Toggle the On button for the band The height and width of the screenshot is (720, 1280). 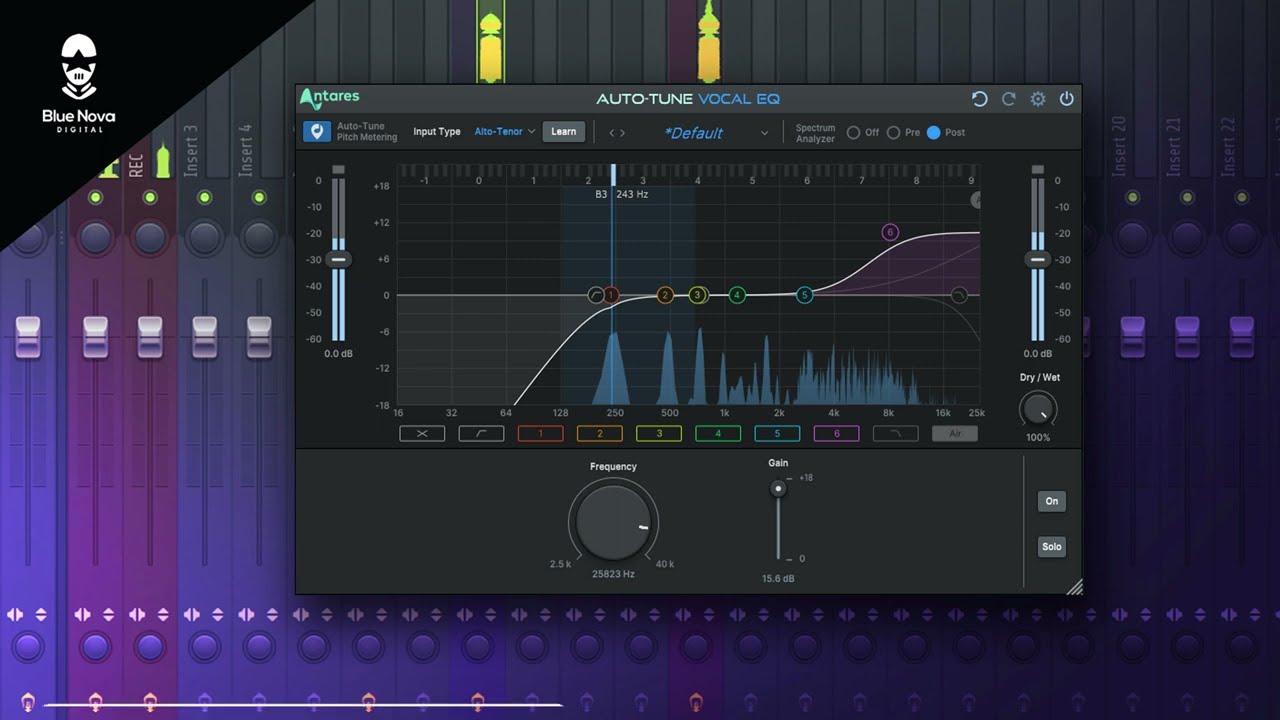[1051, 501]
